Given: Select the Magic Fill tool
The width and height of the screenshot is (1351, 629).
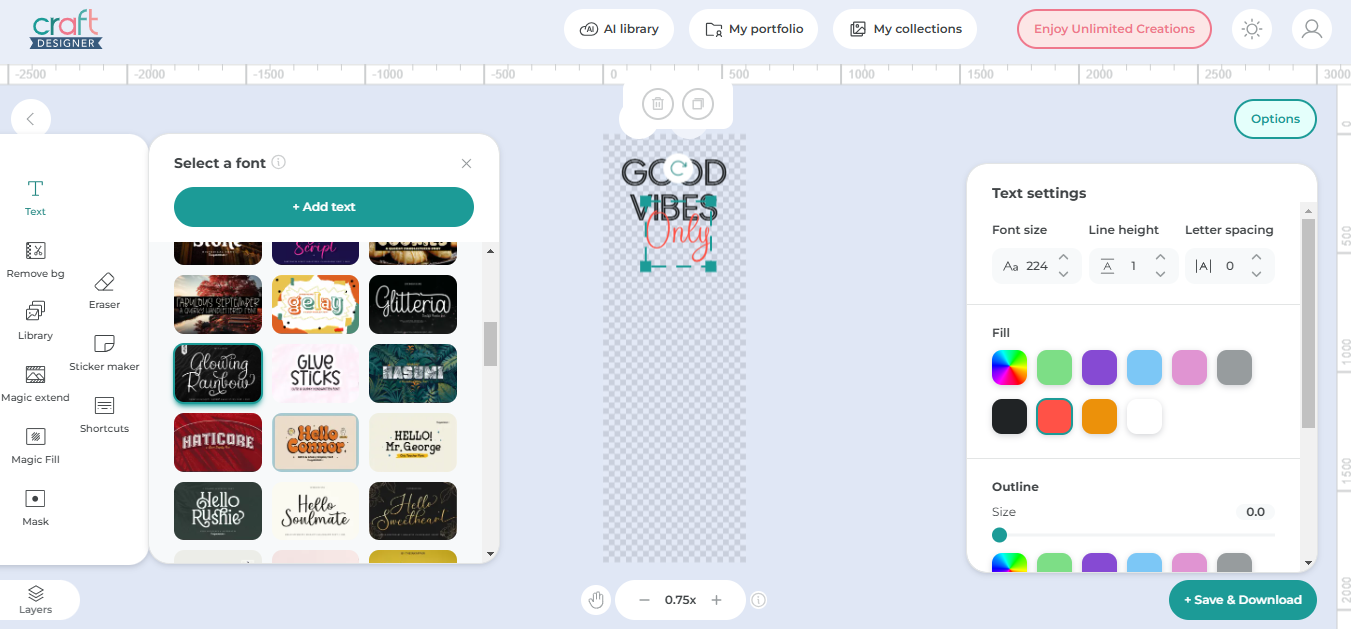Looking at the screenshot, I should [35, 445].
